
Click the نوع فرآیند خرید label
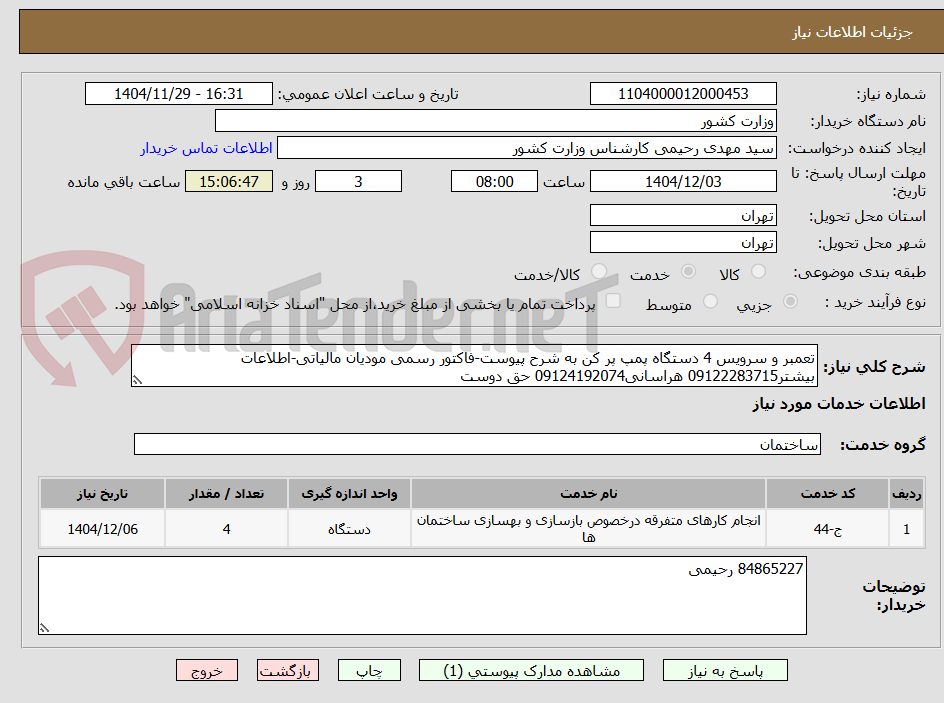[x=876, y=302]
